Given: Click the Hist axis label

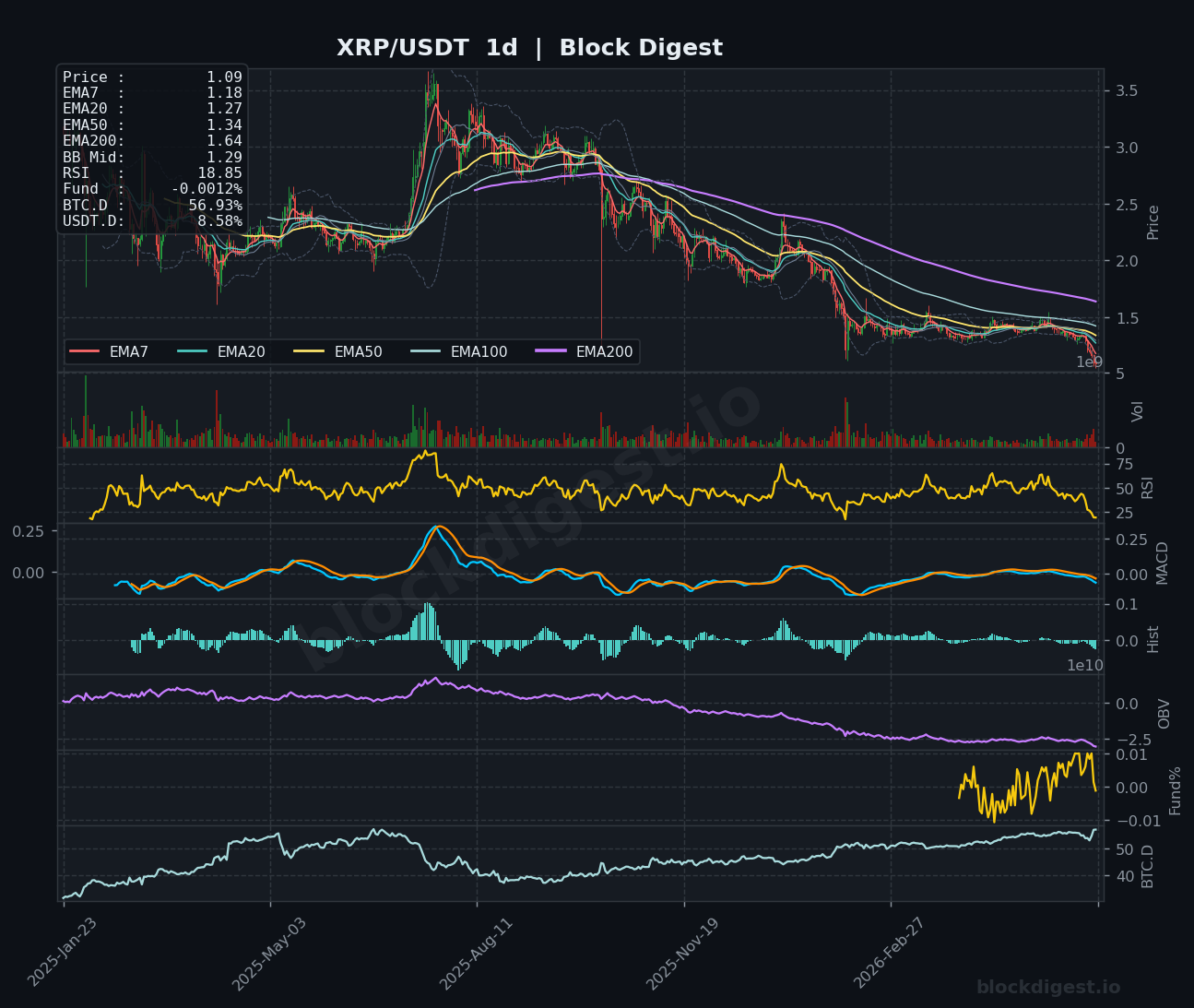Looking at the screenshot, I should coord(1153,639).
